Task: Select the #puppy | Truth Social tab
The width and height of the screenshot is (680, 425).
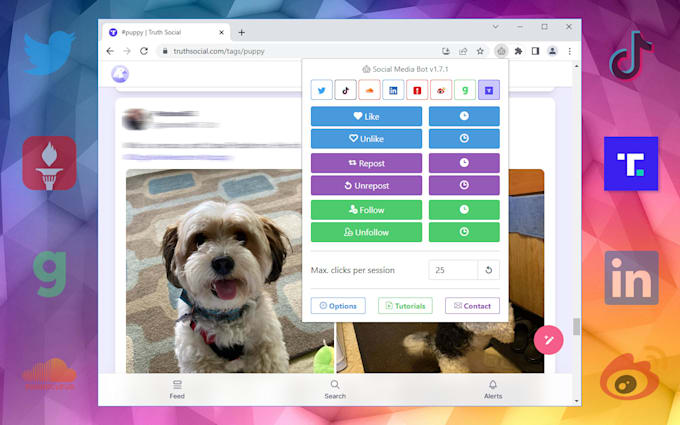Action: pos(165,32)
